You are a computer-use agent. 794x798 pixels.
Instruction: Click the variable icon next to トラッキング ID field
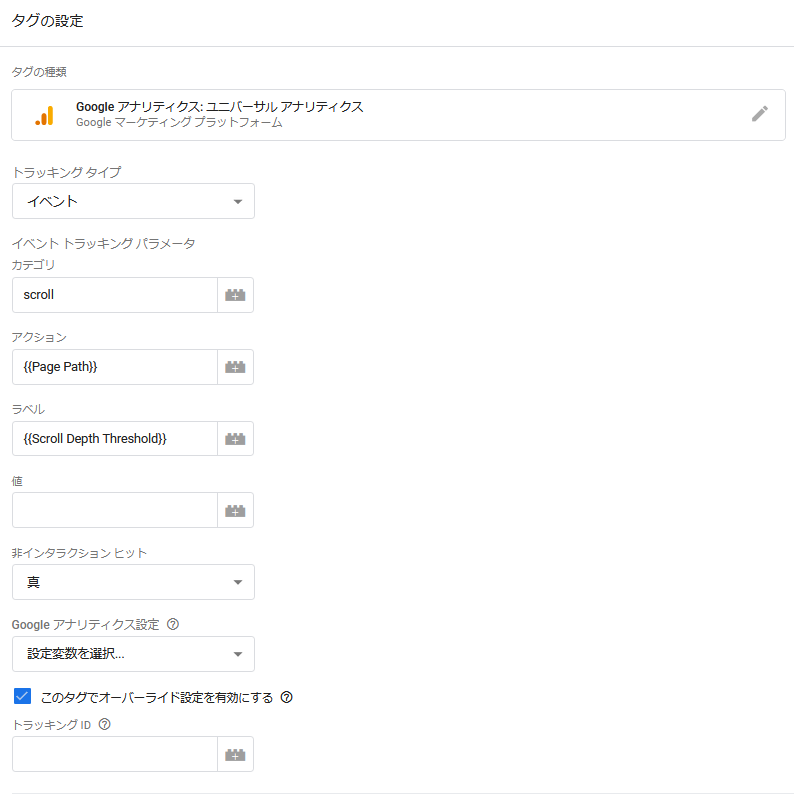235,754
